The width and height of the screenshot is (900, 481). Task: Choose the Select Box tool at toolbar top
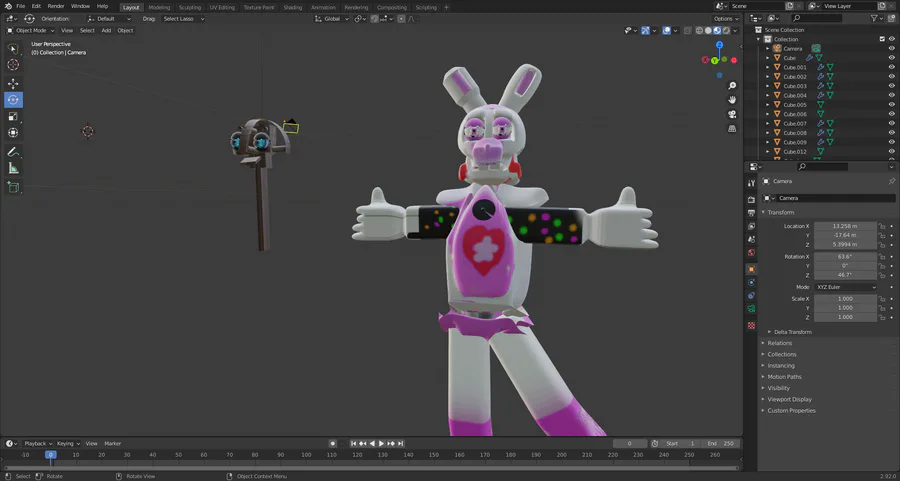tap(13, 48)
